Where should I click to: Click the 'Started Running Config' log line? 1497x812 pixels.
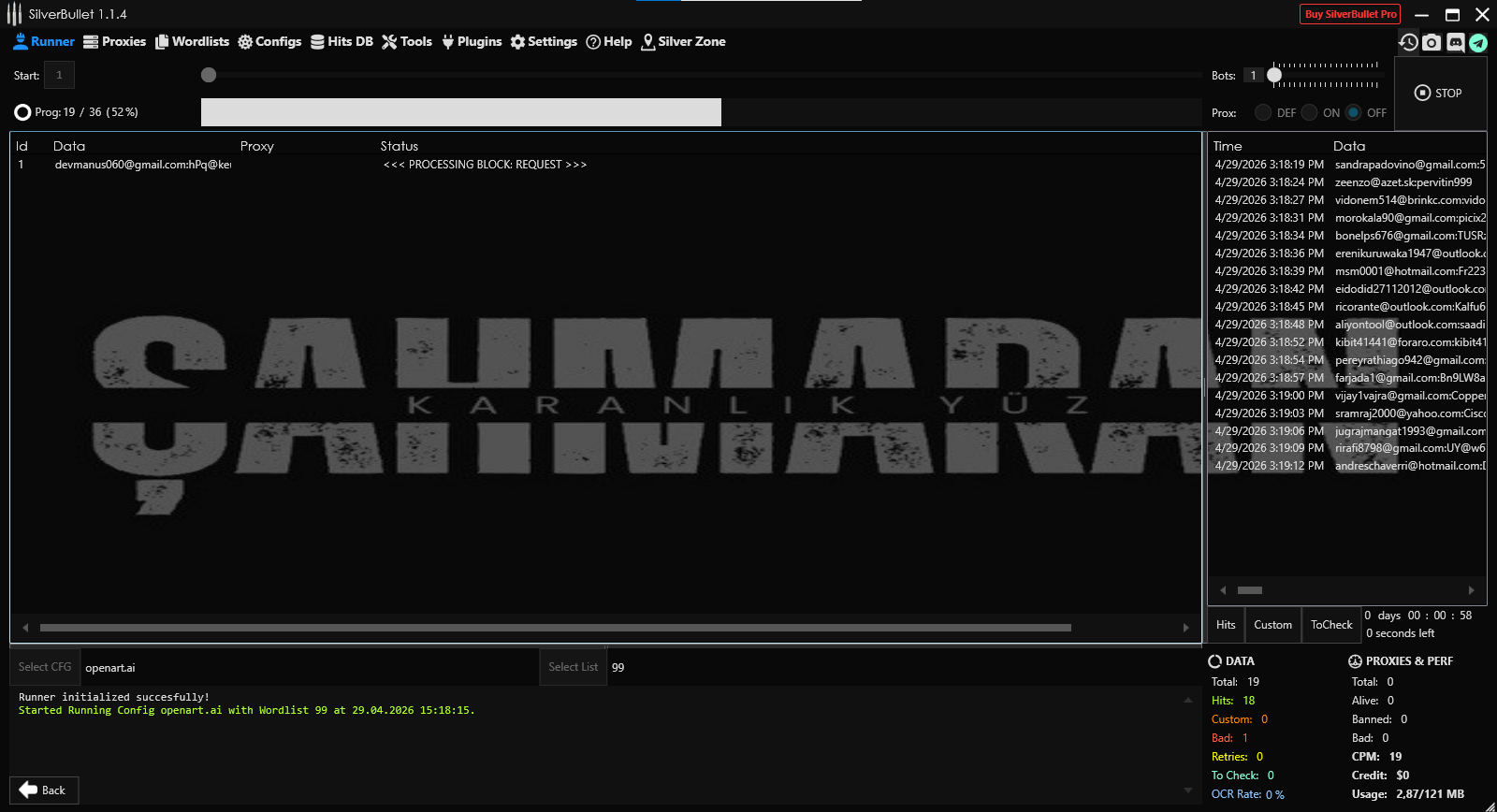click(247, 710)
